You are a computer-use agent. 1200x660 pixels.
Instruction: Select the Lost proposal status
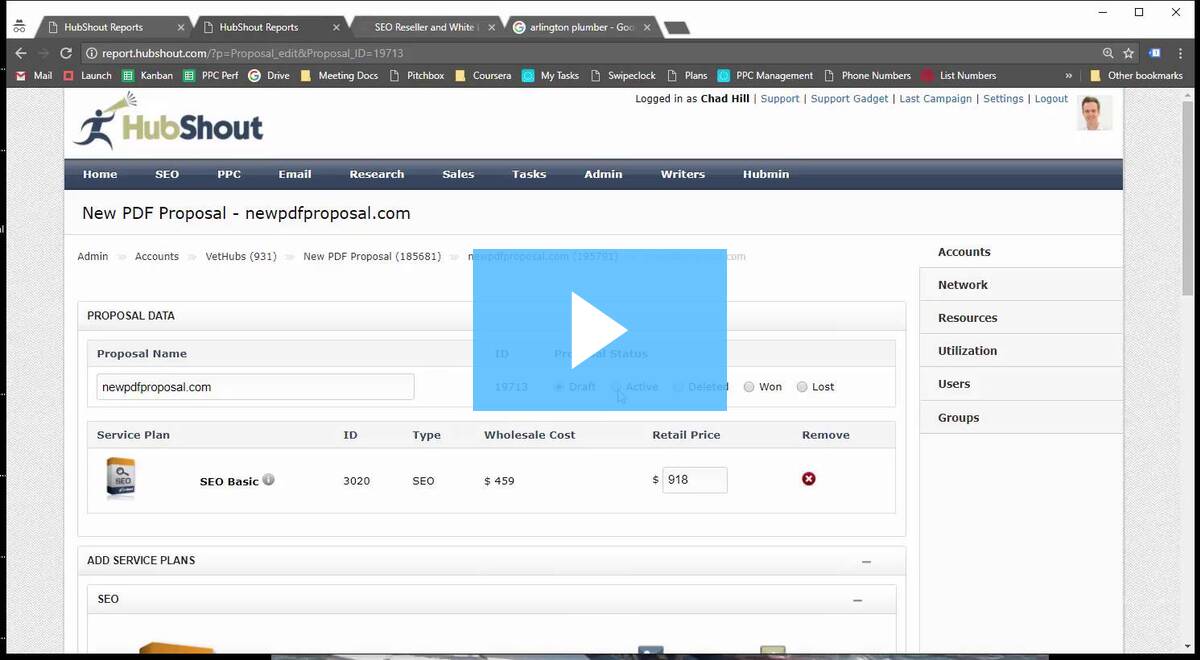802,387
